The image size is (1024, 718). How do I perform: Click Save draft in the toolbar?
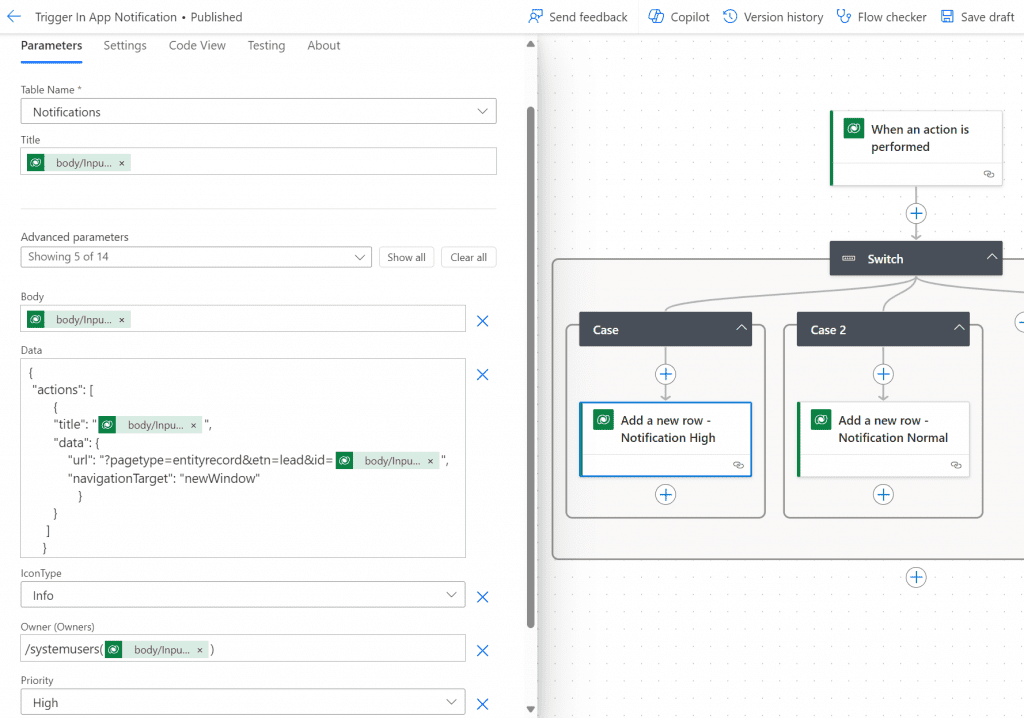pyautogui.click(x=977, y=17)
